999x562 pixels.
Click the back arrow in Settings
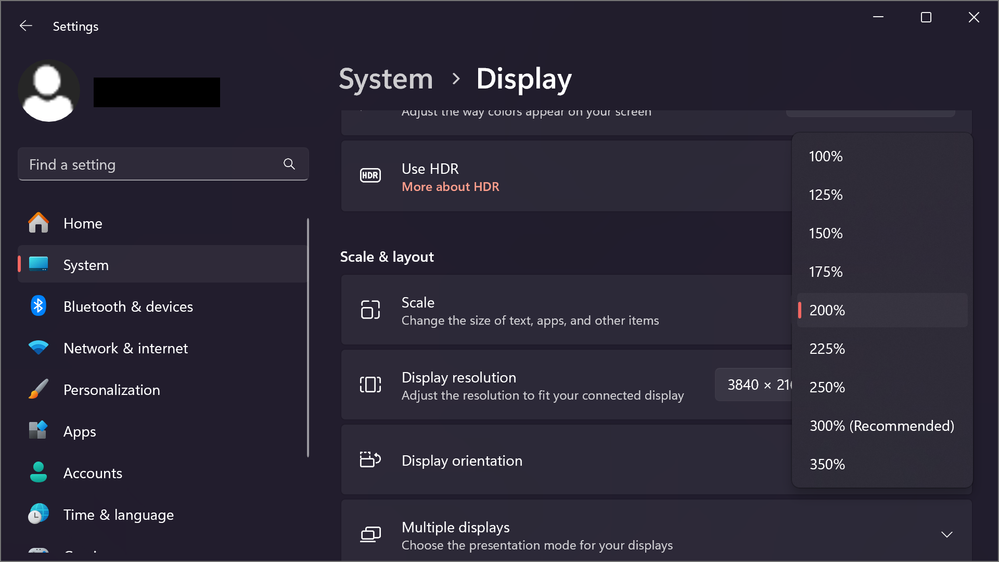tap(26, 26)
